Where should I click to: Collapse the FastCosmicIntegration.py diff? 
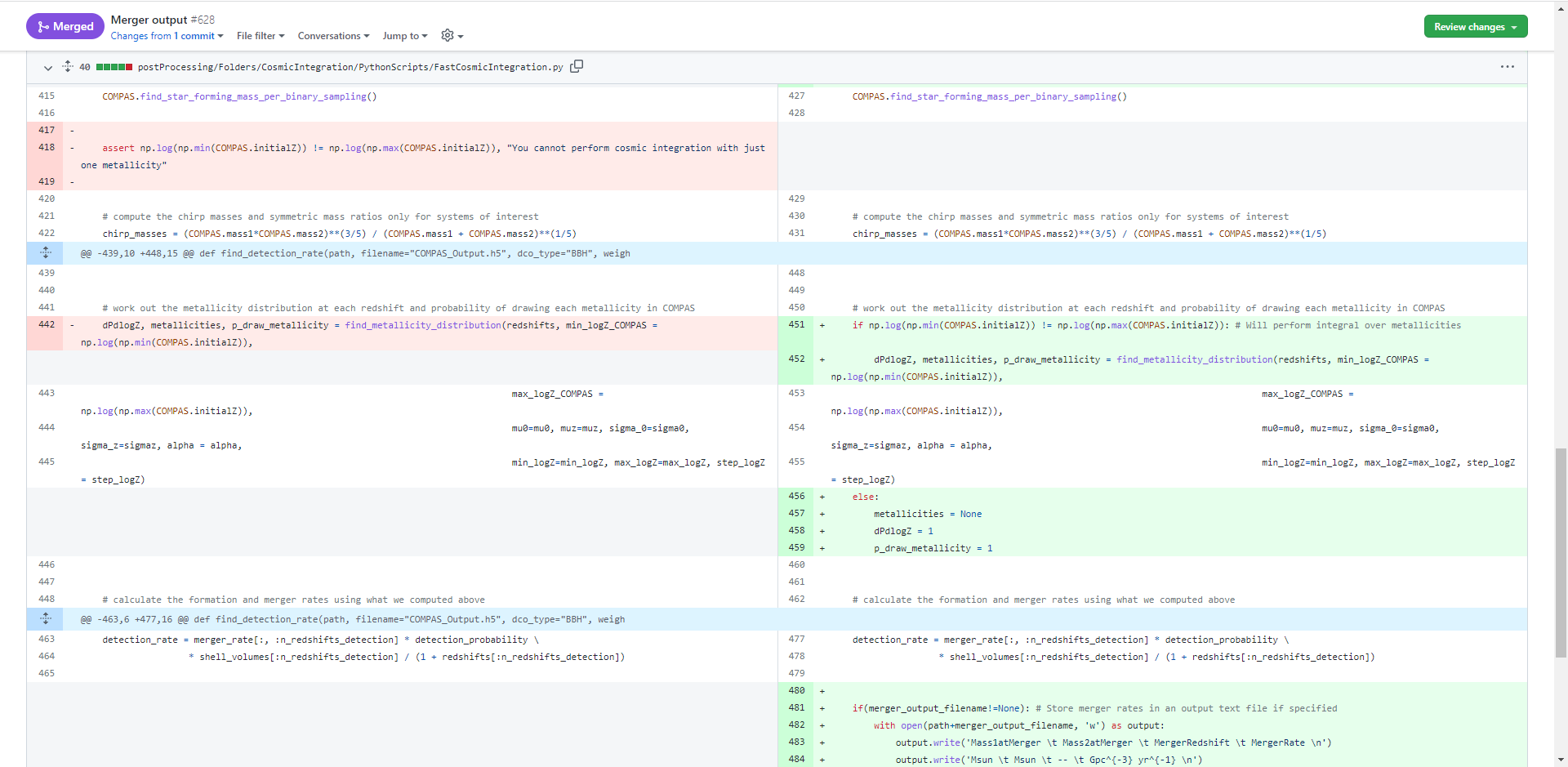point(47,67)
